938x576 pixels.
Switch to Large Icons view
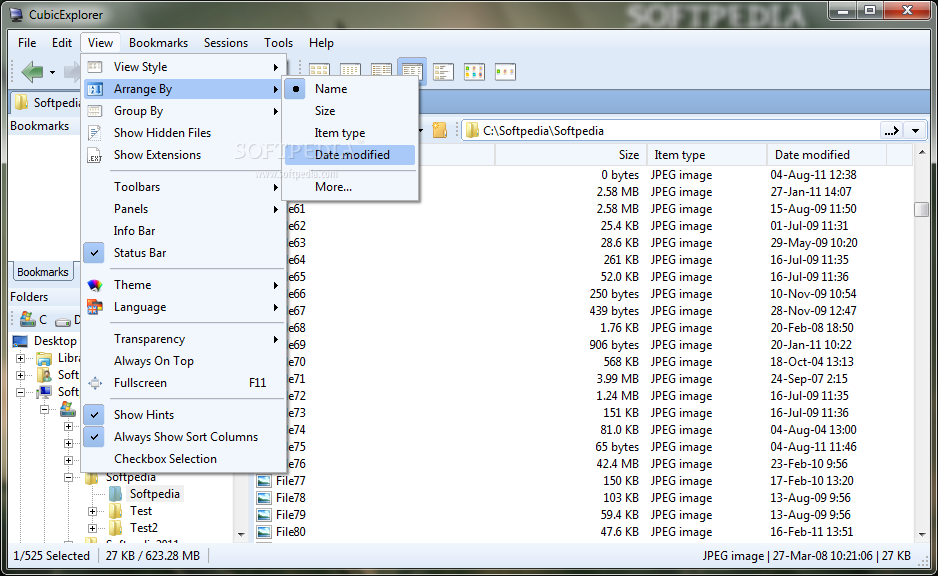[319, 72]
